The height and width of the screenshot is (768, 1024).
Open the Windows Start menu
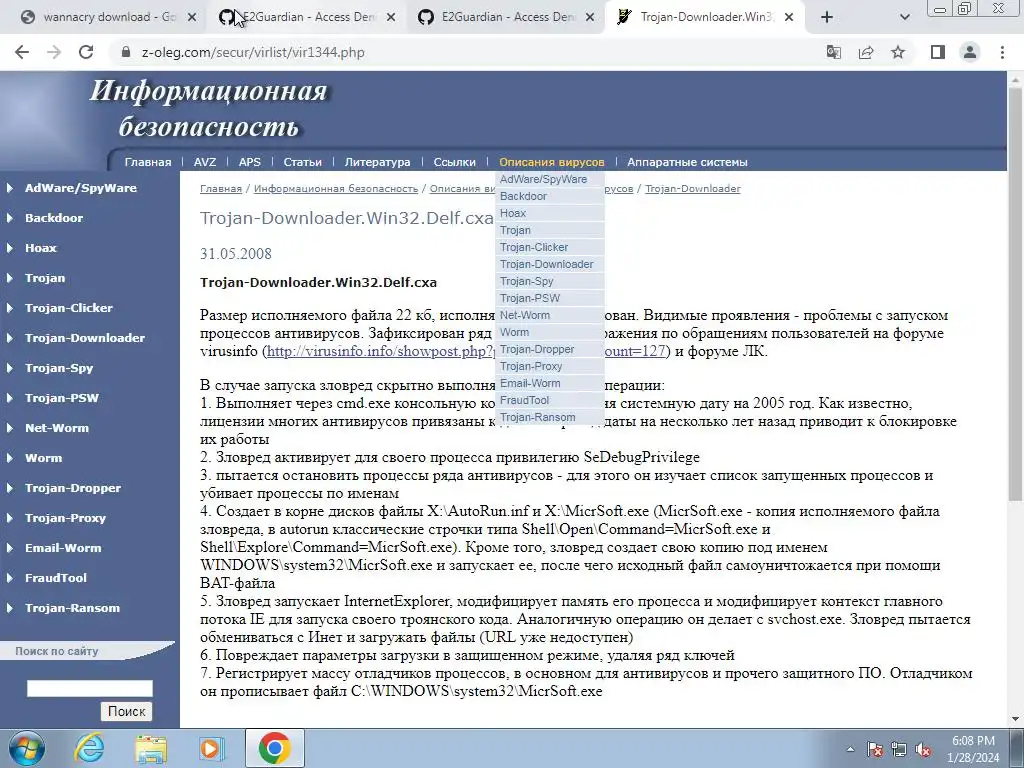tap(27, 748)
